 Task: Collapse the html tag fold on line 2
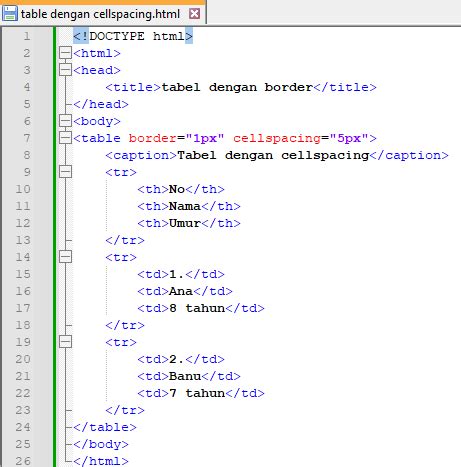click(x=65, y=53)
